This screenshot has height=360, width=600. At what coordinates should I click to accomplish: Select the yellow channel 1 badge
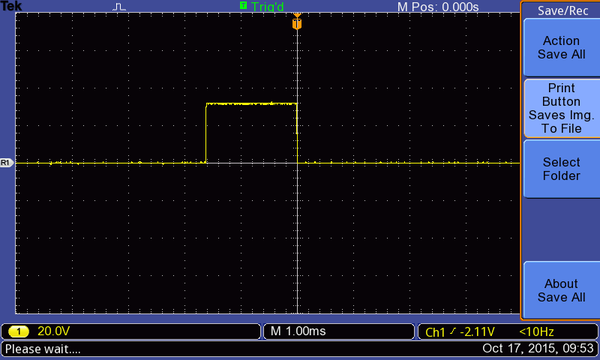[18, 331]
